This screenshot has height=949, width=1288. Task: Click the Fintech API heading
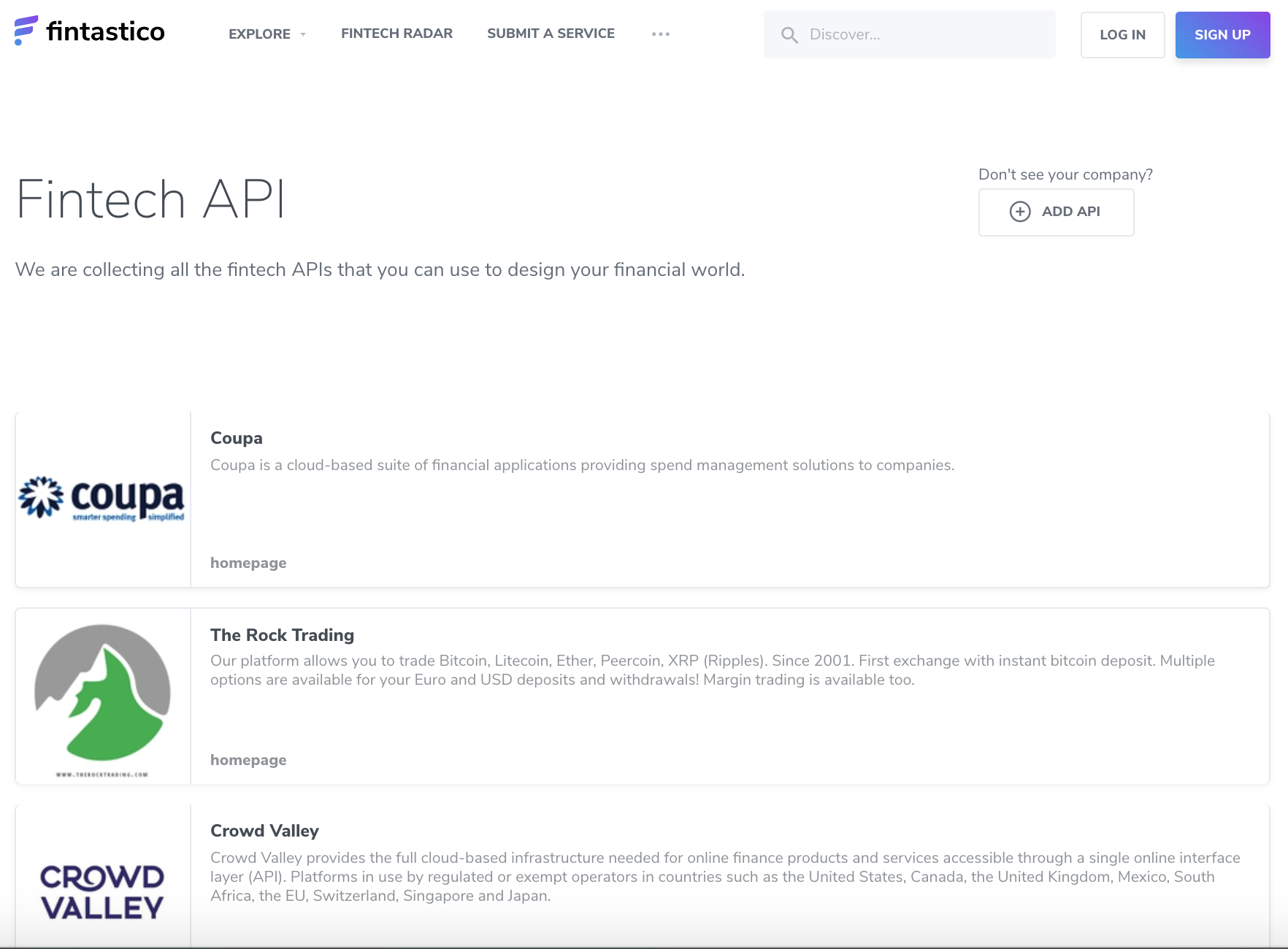150,199
